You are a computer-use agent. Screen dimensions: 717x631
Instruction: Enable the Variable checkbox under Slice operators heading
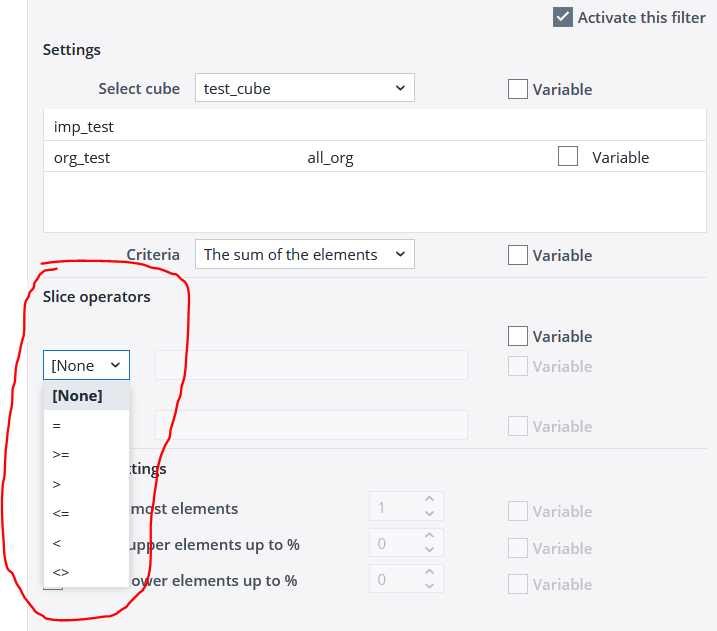pos(518,336)
